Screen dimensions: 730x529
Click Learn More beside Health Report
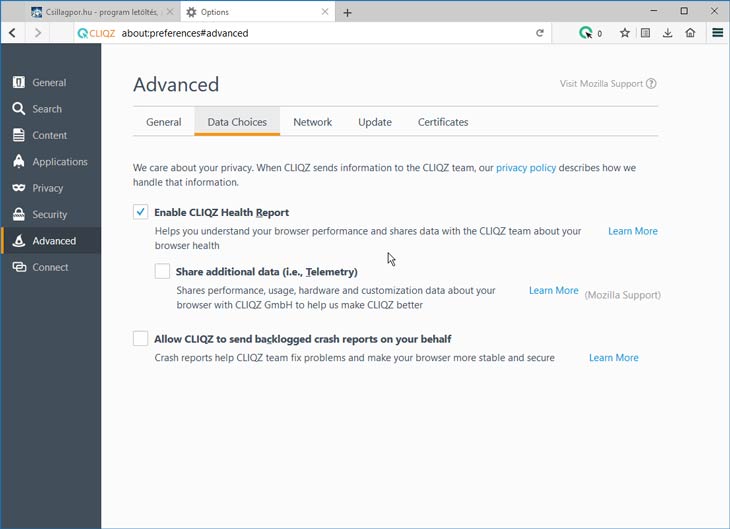633,231
